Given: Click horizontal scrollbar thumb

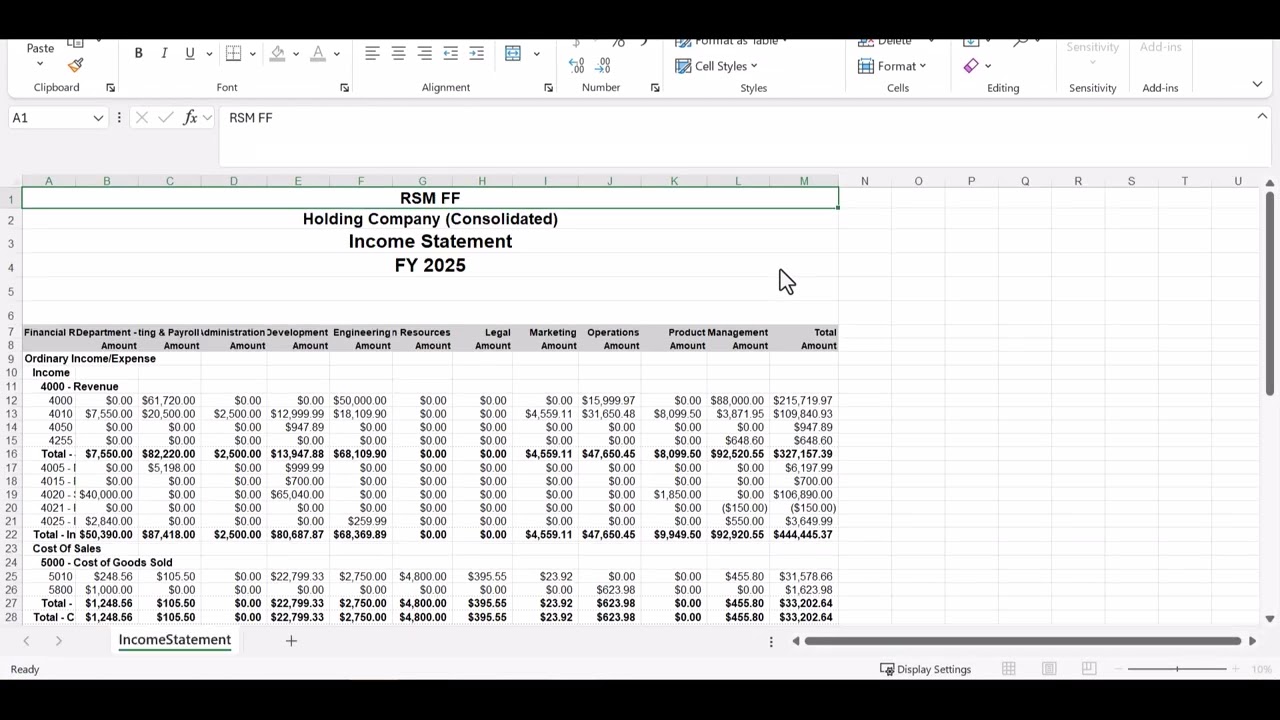Looking at the screenshot, I should click(x=1023, y=641).
